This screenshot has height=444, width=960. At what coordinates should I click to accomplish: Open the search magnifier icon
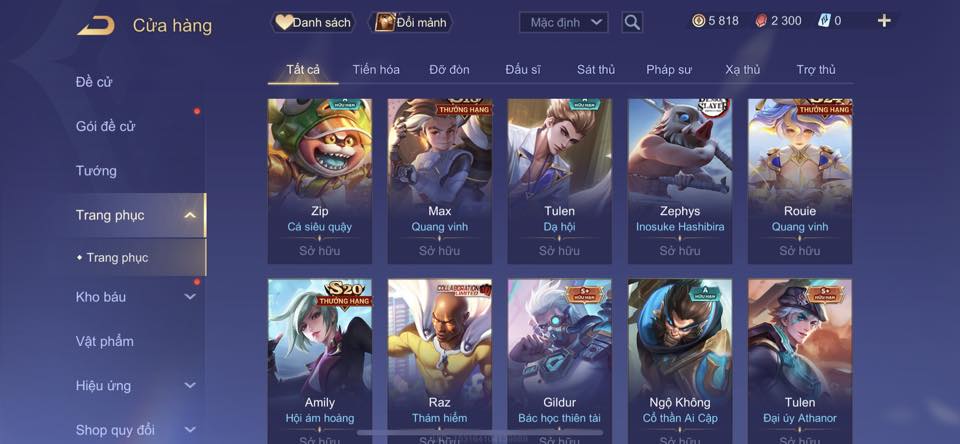[632, 23]
